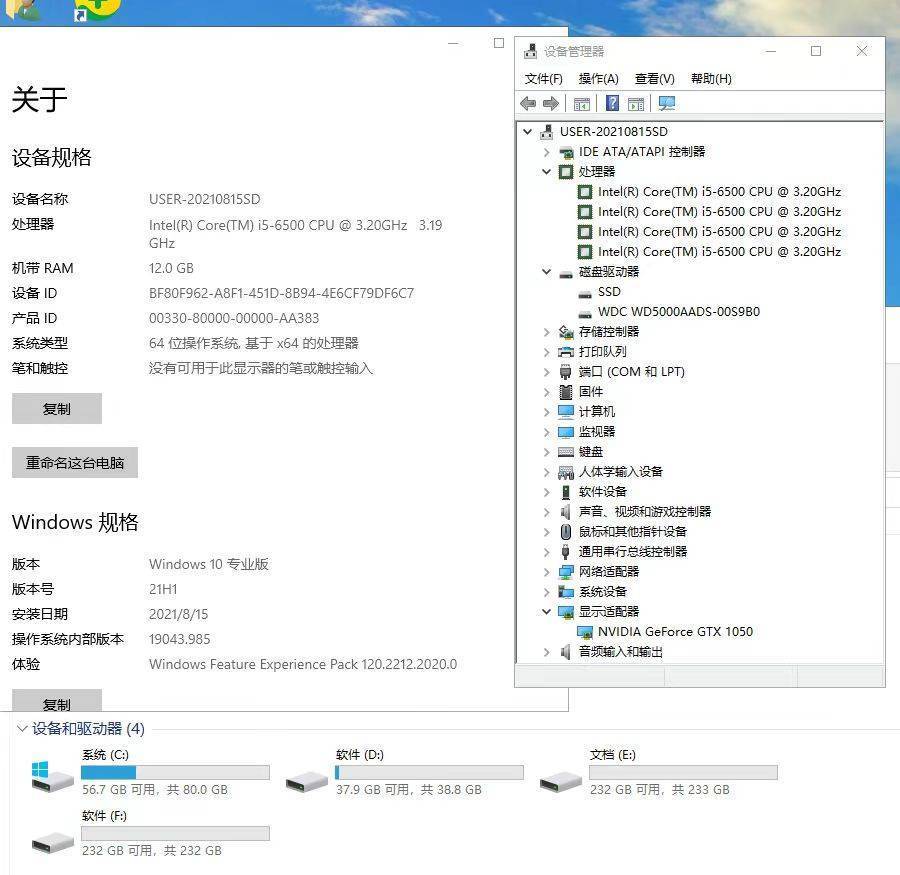Select the Documents (E:) drive icon
The height and width of the screenshot is (875, 900).
(x=561, y=781)
